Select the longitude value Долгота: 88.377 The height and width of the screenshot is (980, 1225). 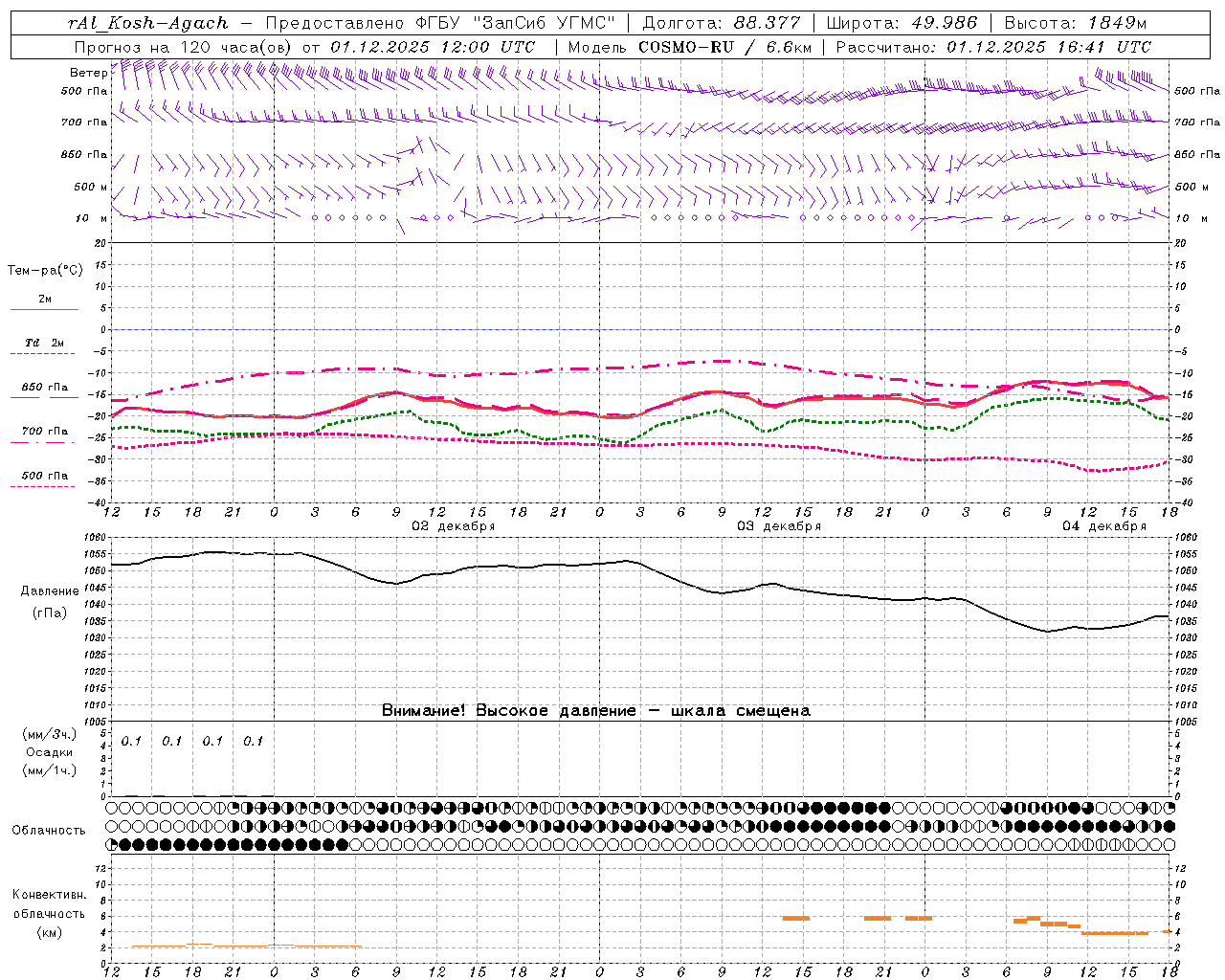[x=722, y=23]
